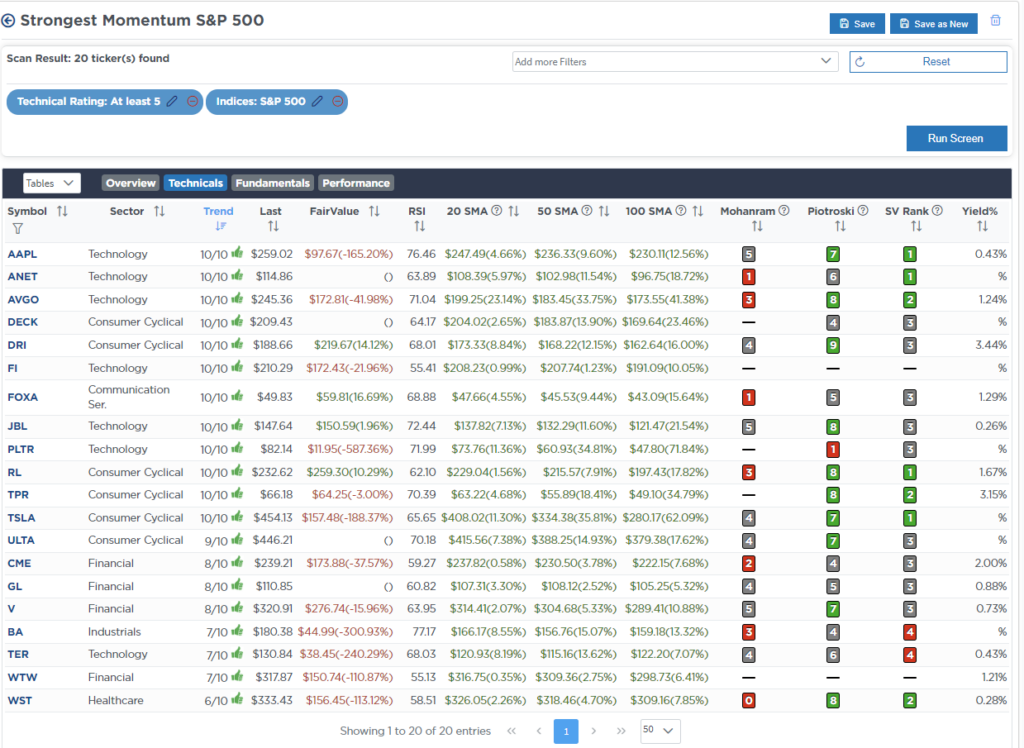Sort by the Mohanram column
This screenshot has height=748, width=1024.
tap(757, 226)
